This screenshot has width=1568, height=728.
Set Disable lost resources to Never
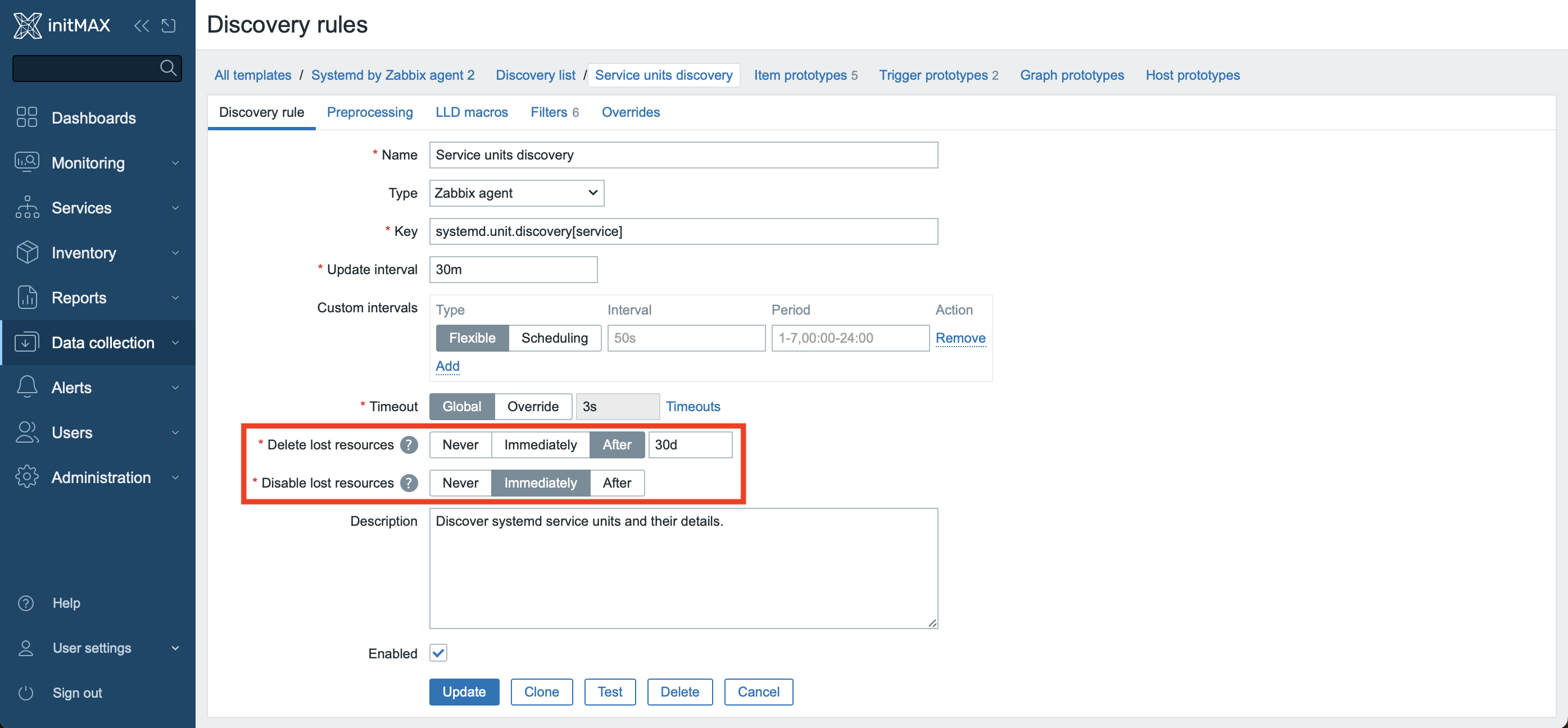click(460, 483)
